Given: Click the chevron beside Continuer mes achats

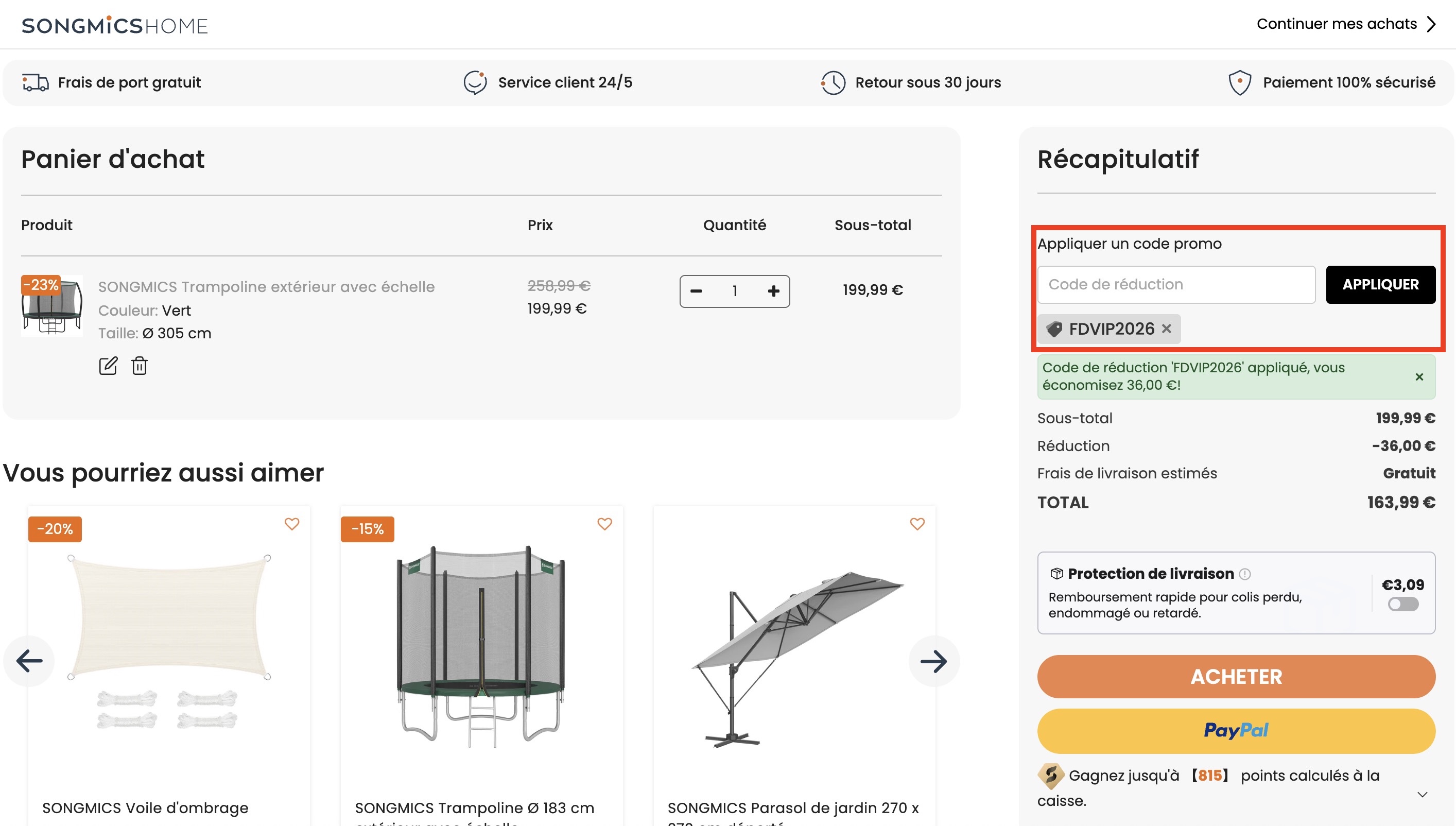Looking at the screenshot, I should click(x=1431, y=24).
